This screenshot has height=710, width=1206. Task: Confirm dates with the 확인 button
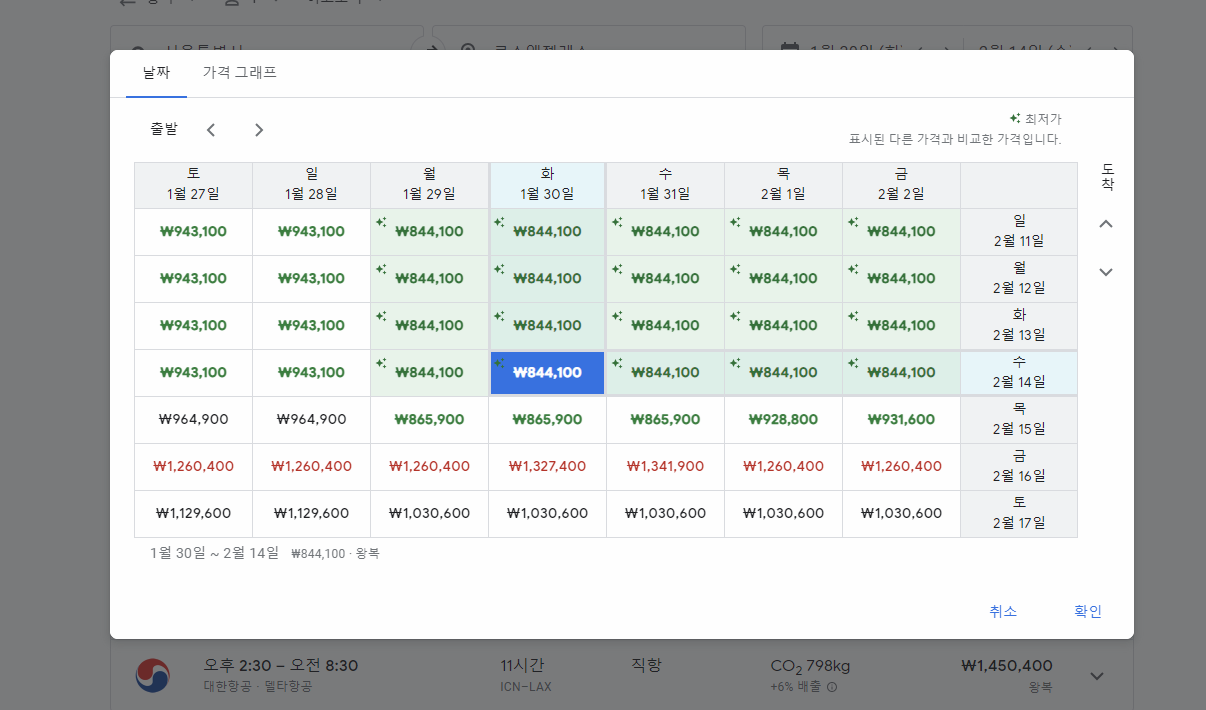click(1087, 611)
